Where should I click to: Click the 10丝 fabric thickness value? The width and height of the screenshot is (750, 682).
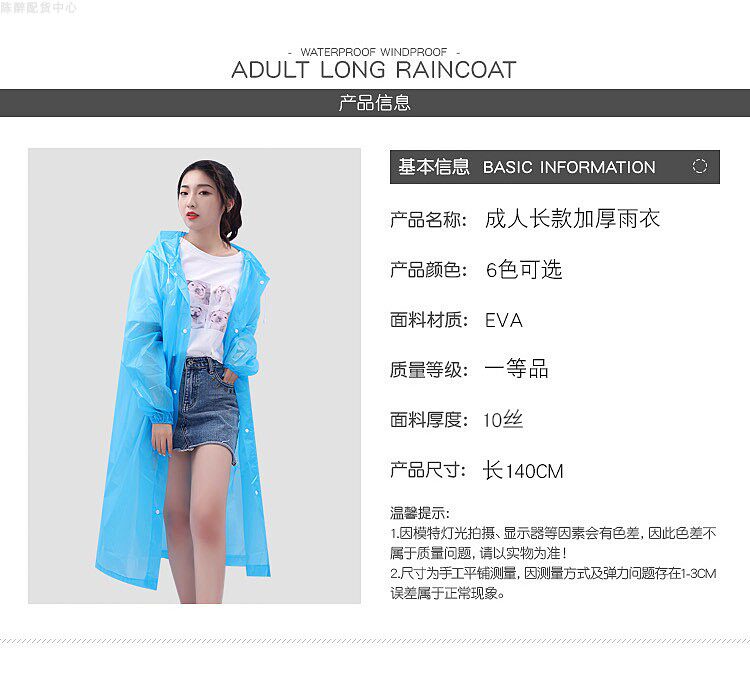click(x=503, y=420)
